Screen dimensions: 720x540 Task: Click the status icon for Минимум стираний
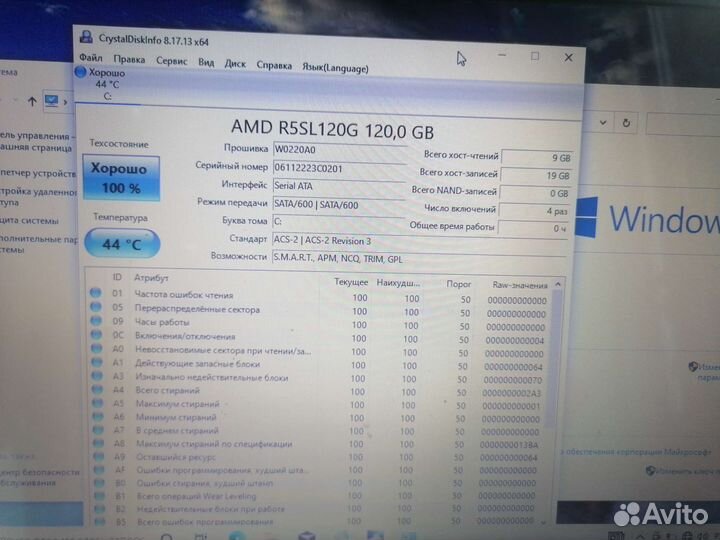click(98, 416)
